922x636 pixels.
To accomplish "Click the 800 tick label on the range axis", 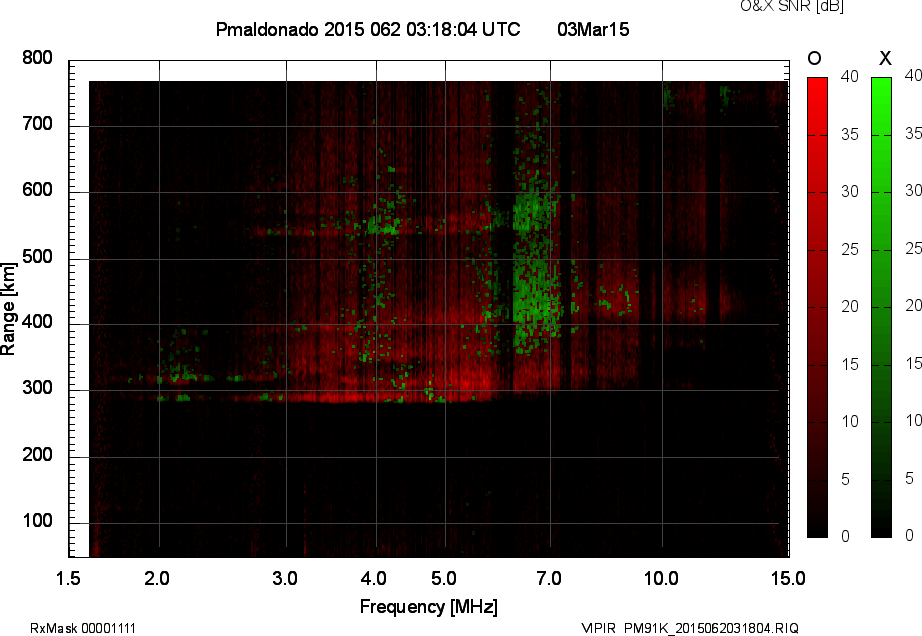I will tap(37, 58).
